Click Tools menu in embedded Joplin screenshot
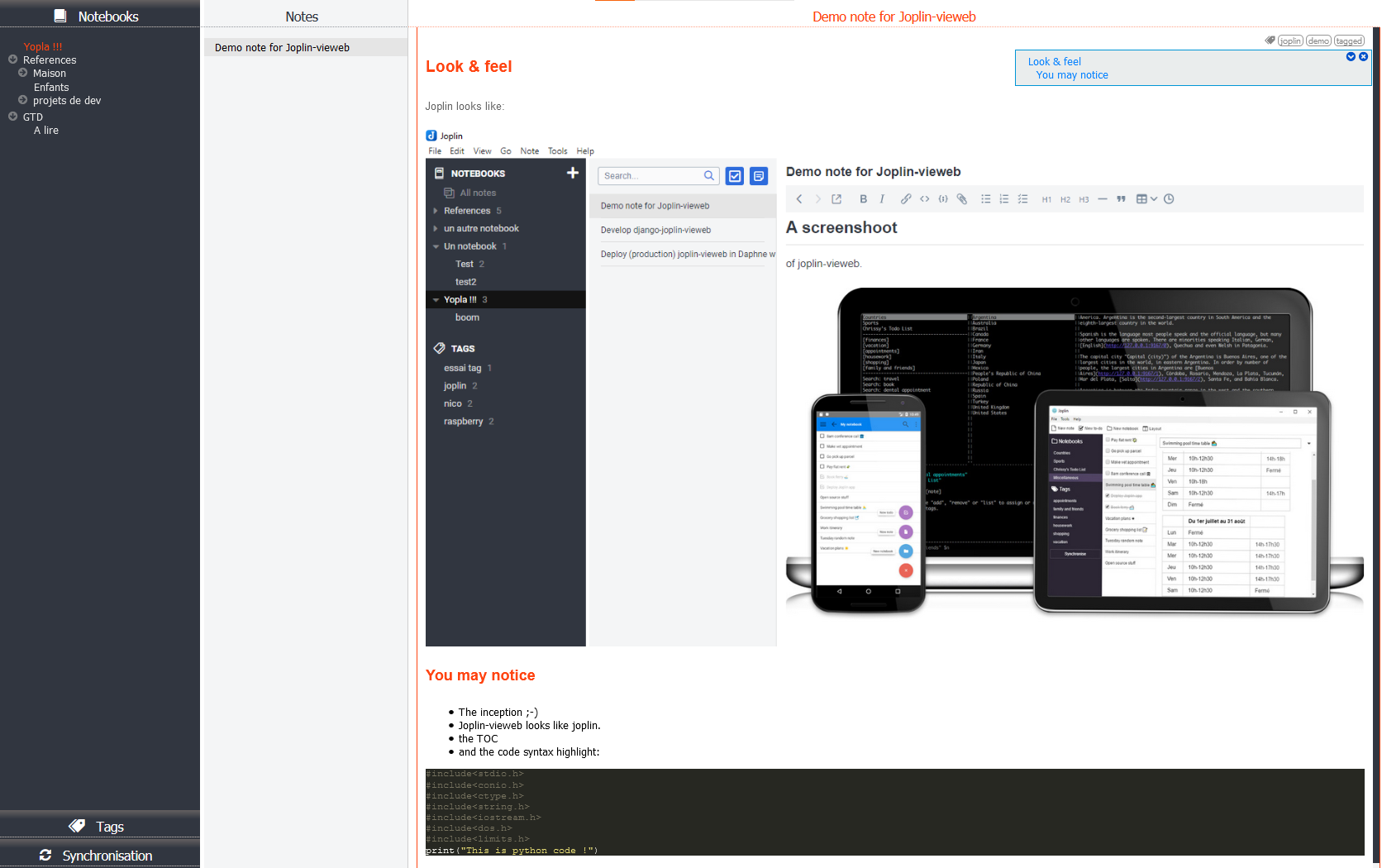 click(x=558, y=150)
